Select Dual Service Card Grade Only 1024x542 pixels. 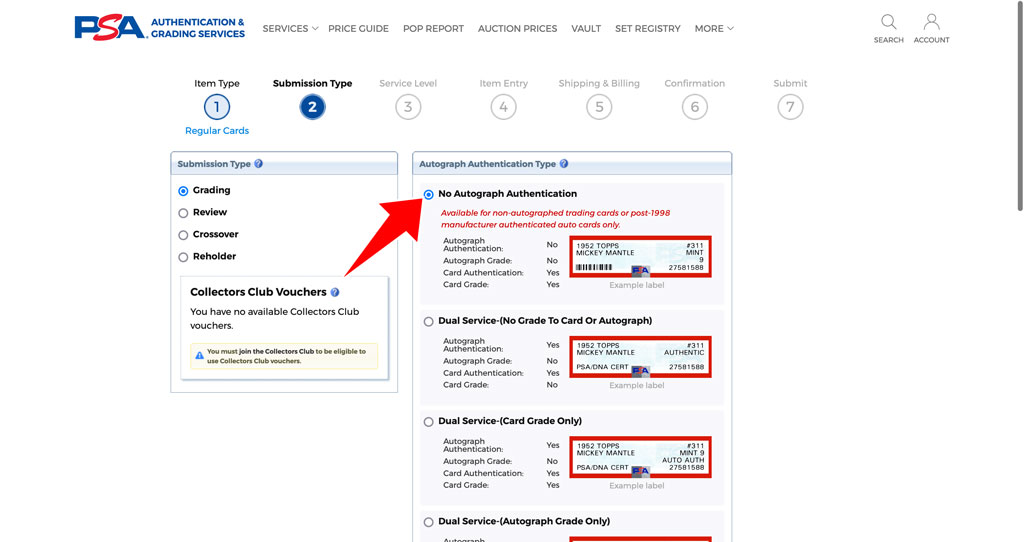click(428, 422)
